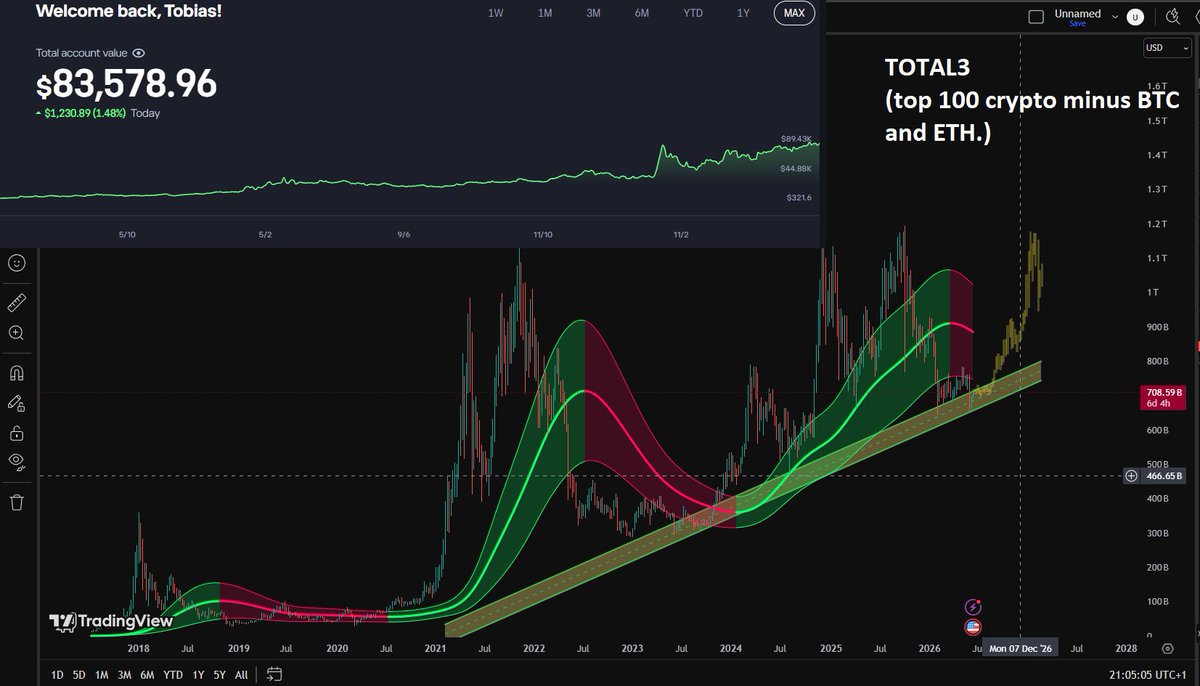Click the TradingView logo

pyautogui.click(x=111, y=621)
